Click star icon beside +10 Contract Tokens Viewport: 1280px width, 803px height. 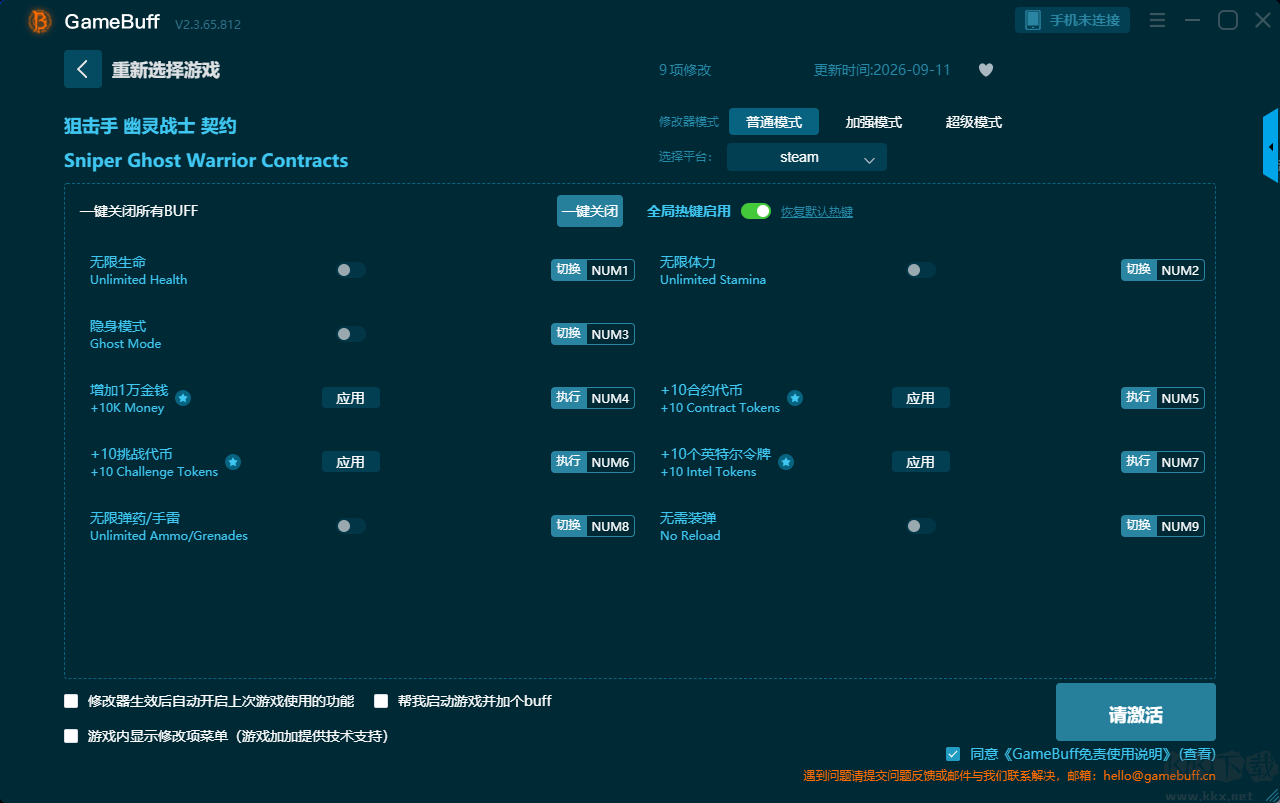(795, 398)
